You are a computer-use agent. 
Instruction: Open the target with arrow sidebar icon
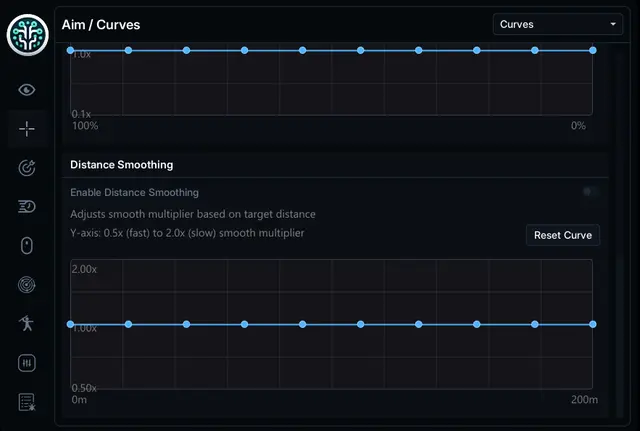pyautogui.click(x=27, y=168)
